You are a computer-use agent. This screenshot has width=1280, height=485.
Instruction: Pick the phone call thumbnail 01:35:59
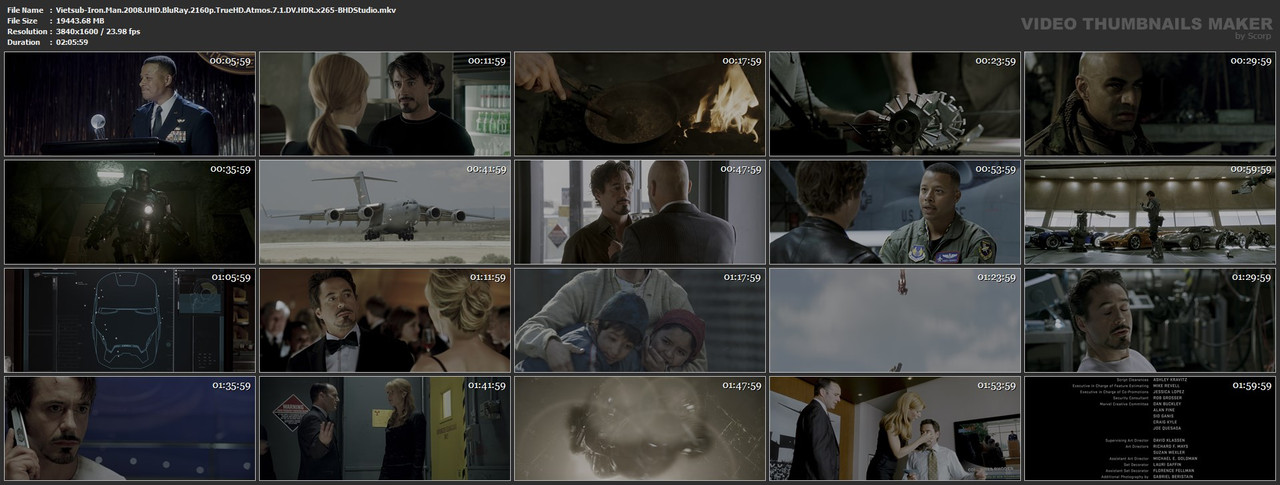(x=130, y=428)
